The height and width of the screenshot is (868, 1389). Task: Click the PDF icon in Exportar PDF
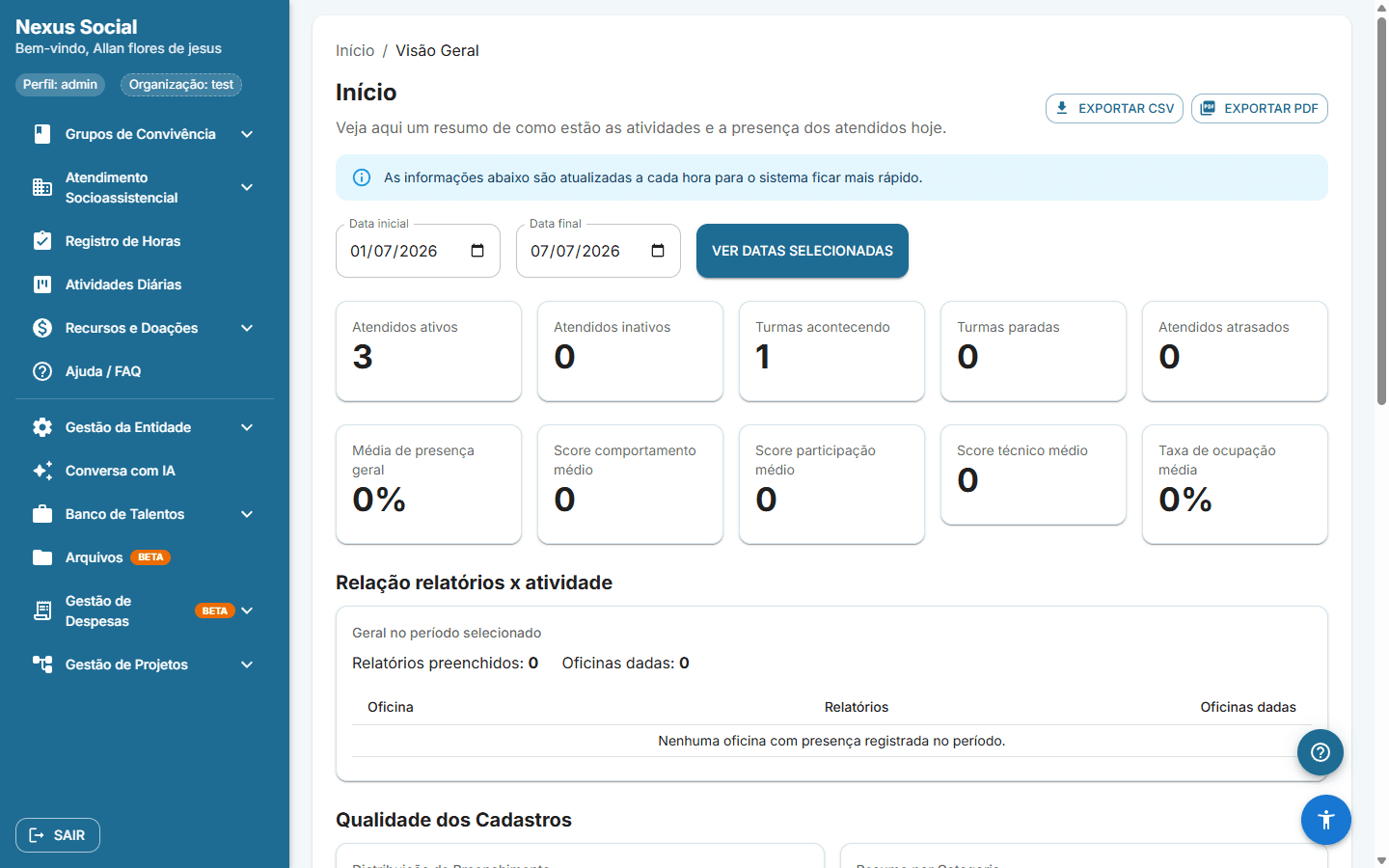(1208, 108)
